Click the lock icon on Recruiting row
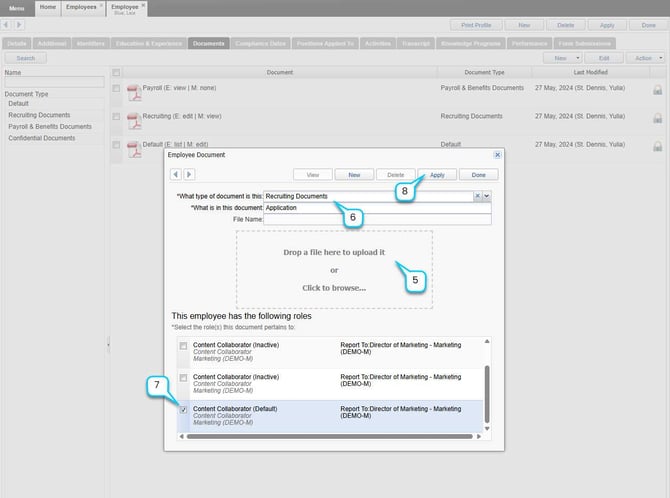 [657, 118]
